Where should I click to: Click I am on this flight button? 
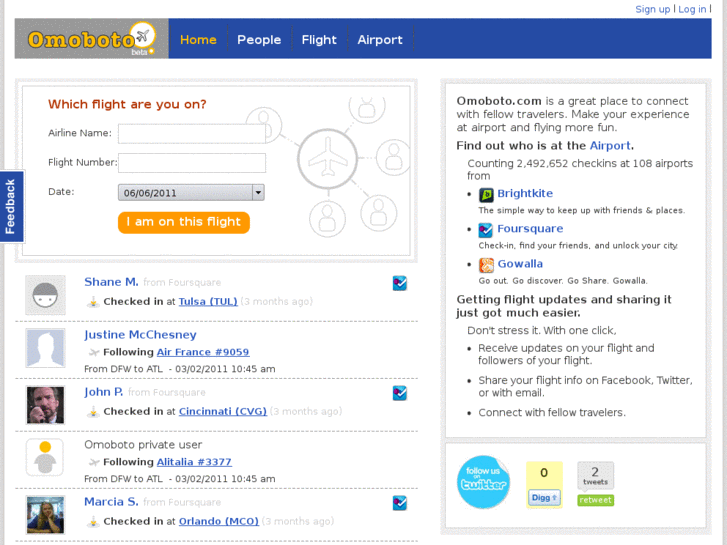click(184, 222)
